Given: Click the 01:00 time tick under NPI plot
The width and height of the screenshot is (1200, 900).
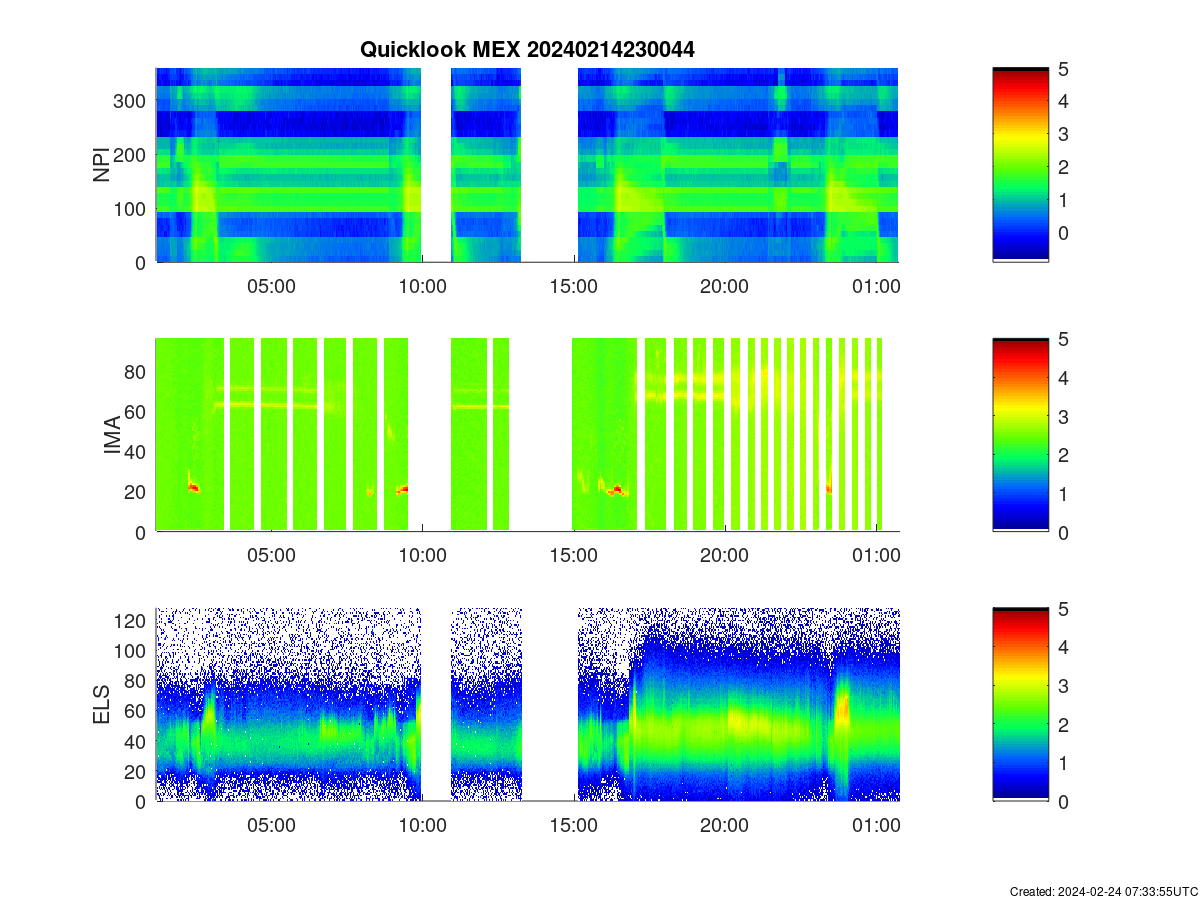Looking at the screenshot, I should (875, 285).
